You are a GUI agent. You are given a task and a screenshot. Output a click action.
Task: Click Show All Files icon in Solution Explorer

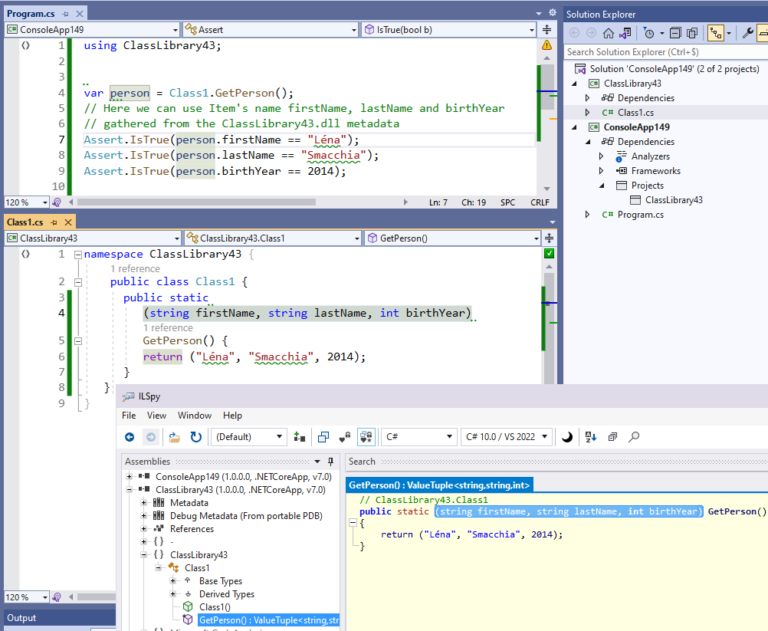[x=692, y=33]
